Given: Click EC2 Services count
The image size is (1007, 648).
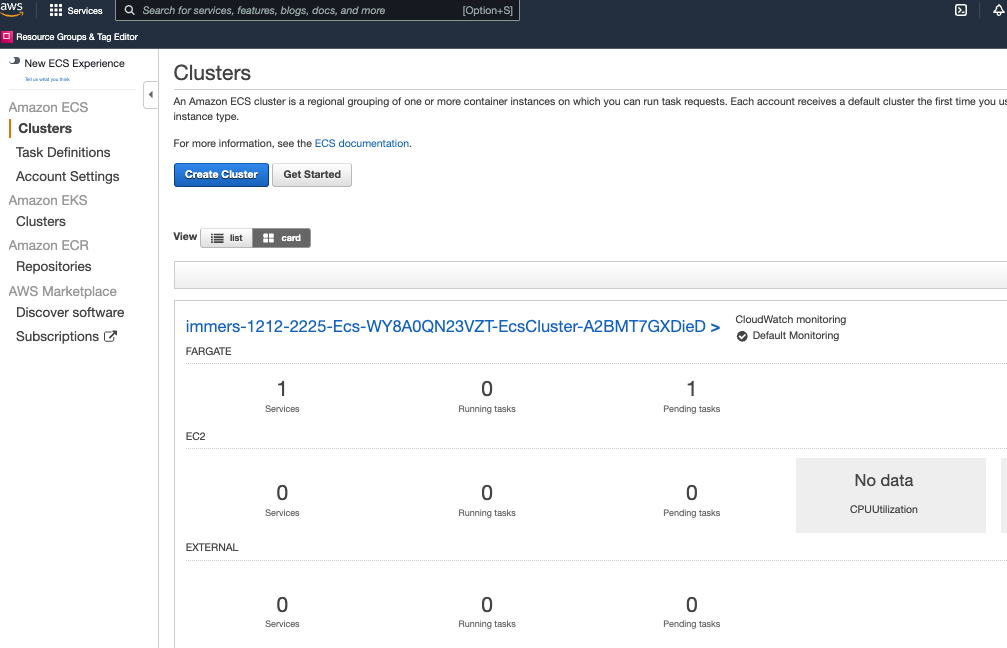Looking at the screenshot, I should [x=282, y=493].
